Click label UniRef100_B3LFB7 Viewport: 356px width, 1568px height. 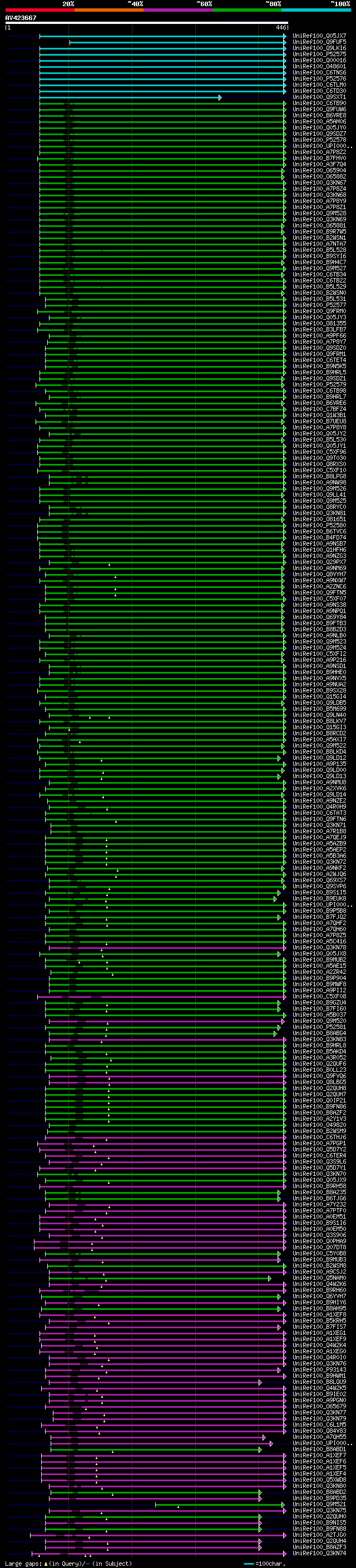[319, 329]
